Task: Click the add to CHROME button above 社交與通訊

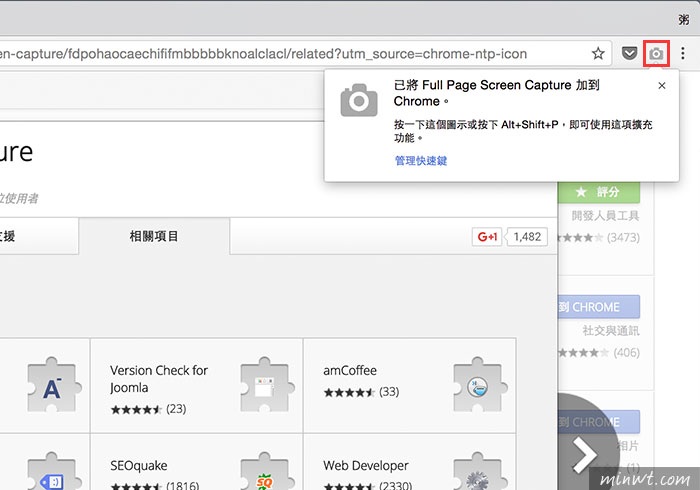Action: 599,307
